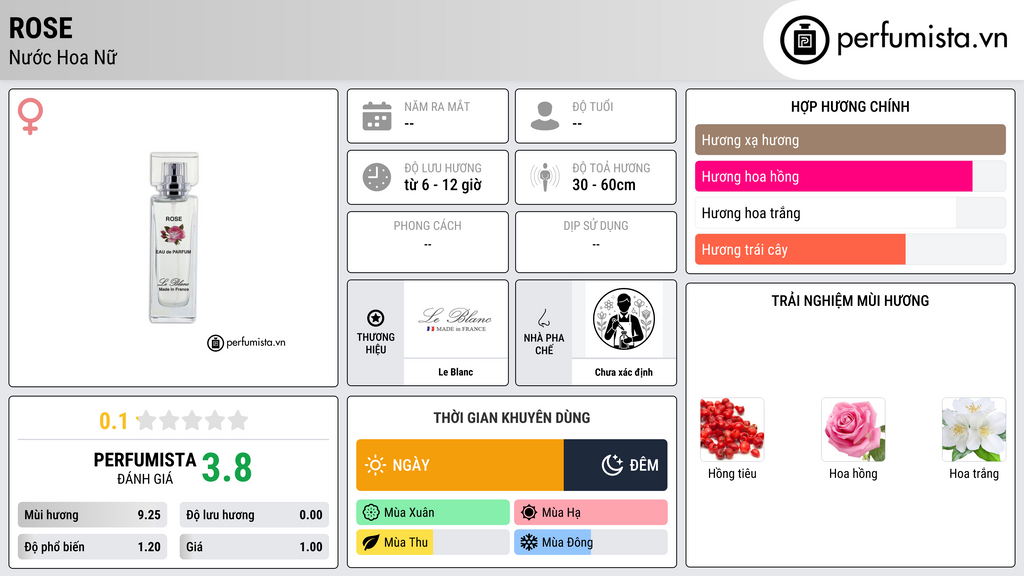This screenshot has width=1024, height=576.
Task: Click the Thời gian khuyên dùng heading
Action: coord(512,417)
